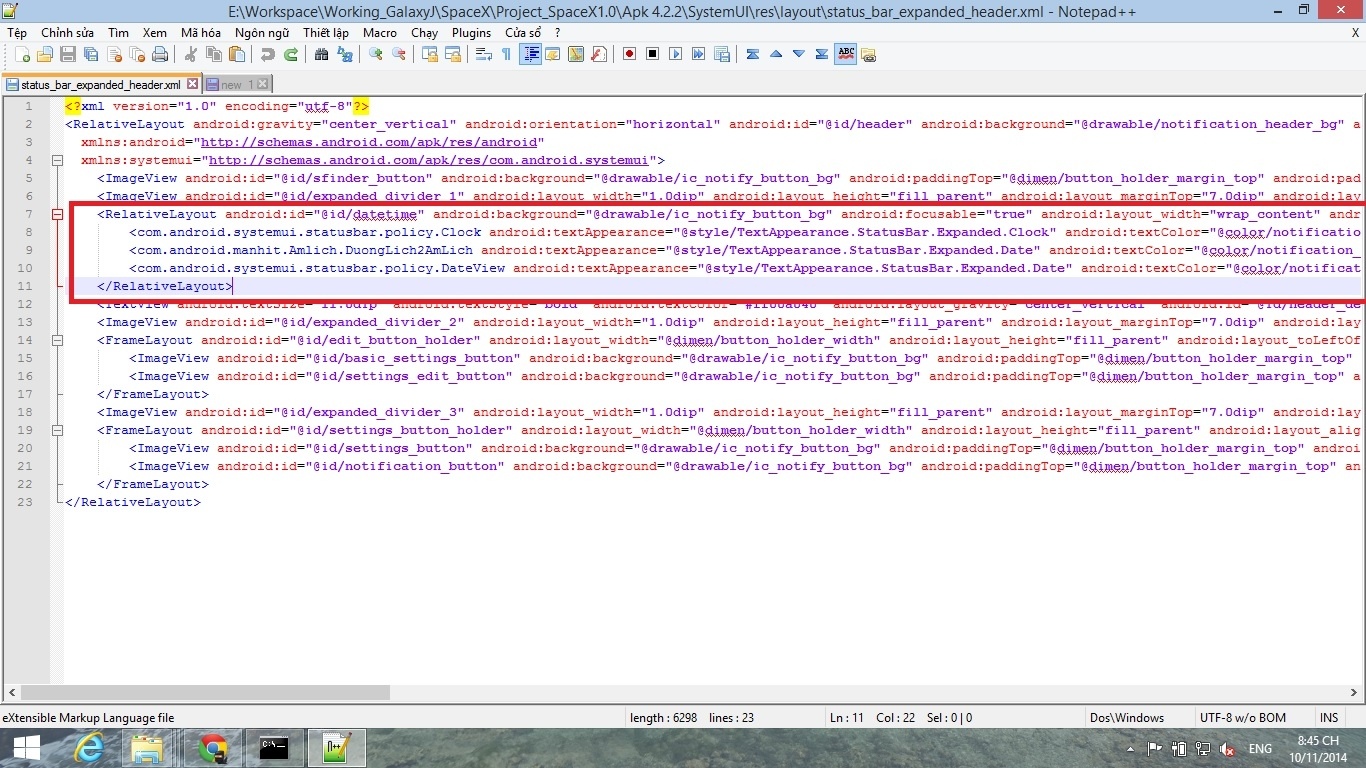Toggle synchronize horizontal scrolling icon
This screenshot has width=1366, height=768.
click(453, 54)
